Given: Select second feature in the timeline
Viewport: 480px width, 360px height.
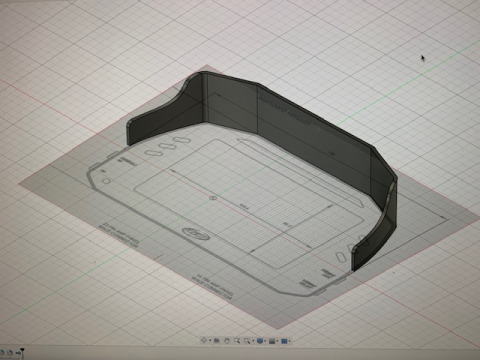Looking at the screenshot, I should click(10, 352).
